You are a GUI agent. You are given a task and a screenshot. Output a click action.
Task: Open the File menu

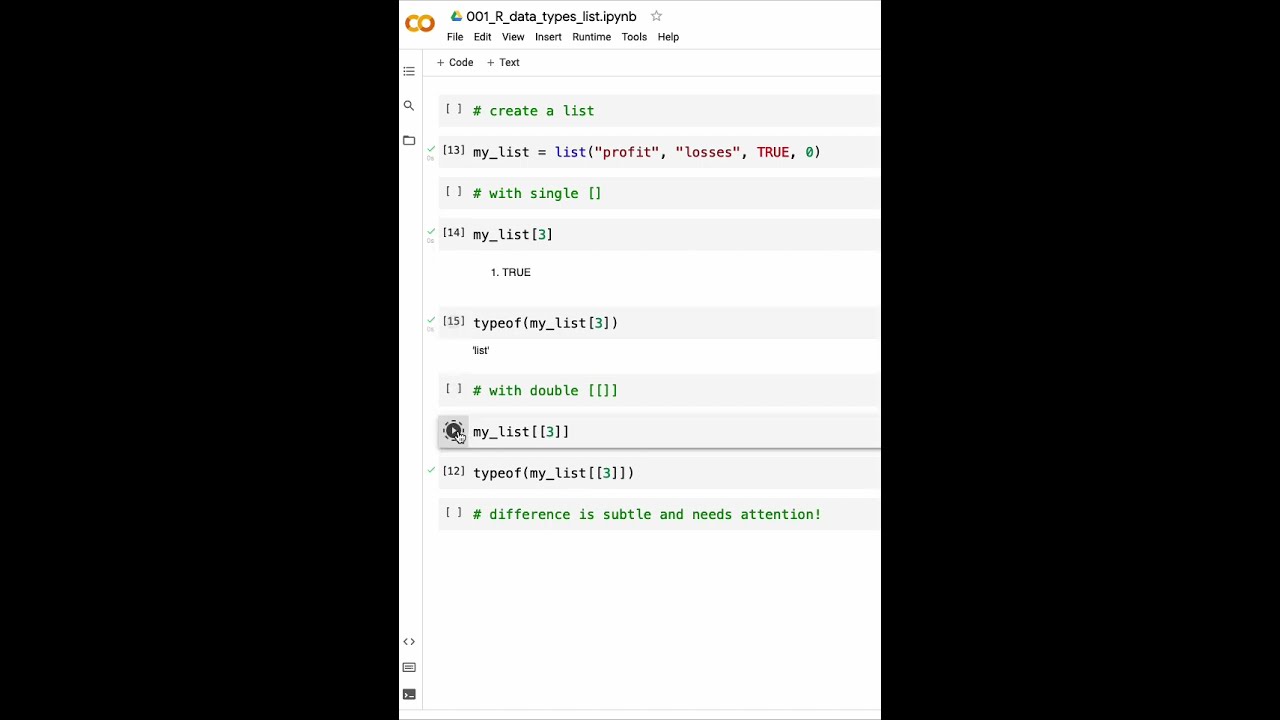click(x=455, y=37)
